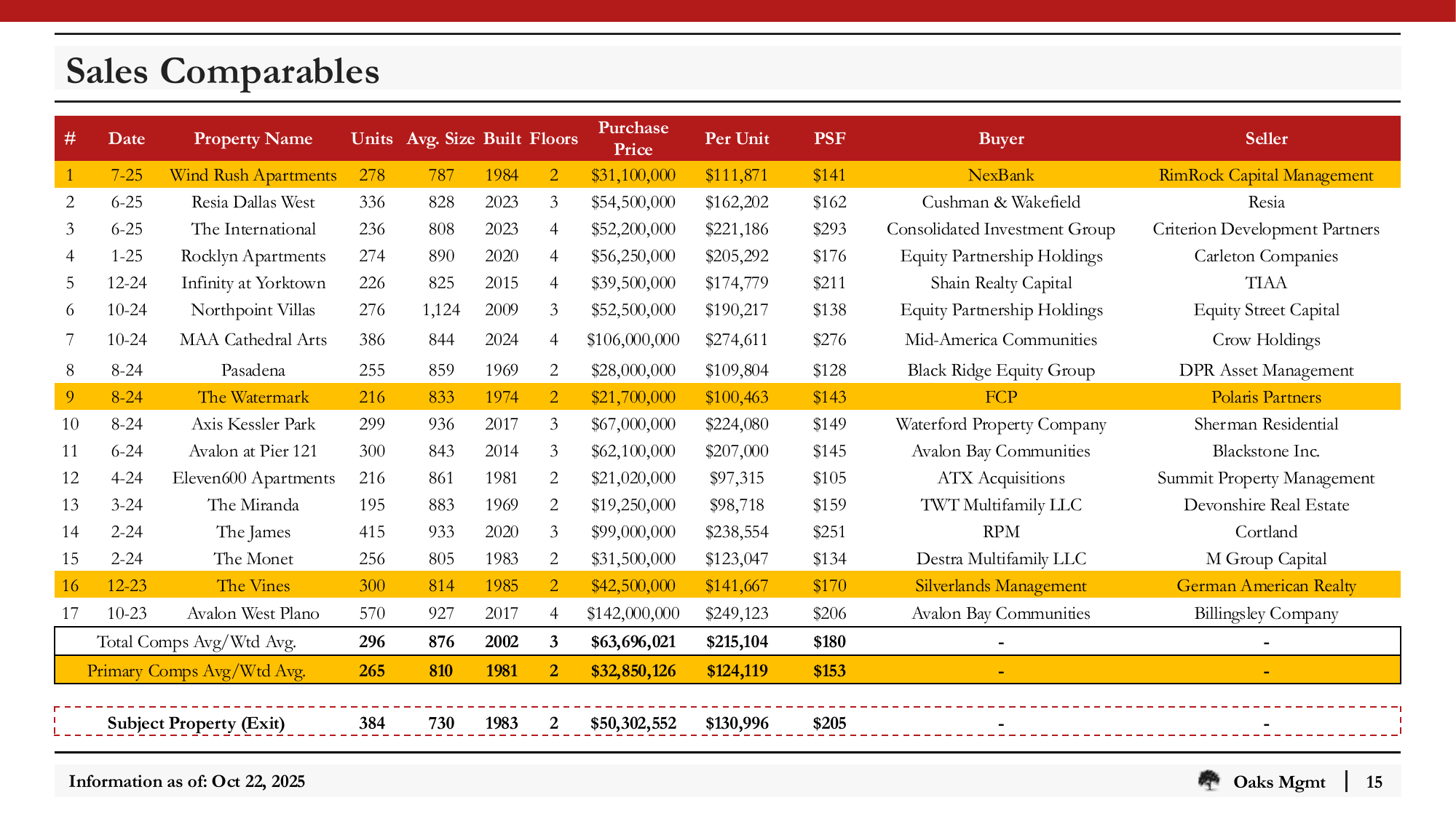
Task: Select 'The Monet' property name
Action: pos(253,558)
